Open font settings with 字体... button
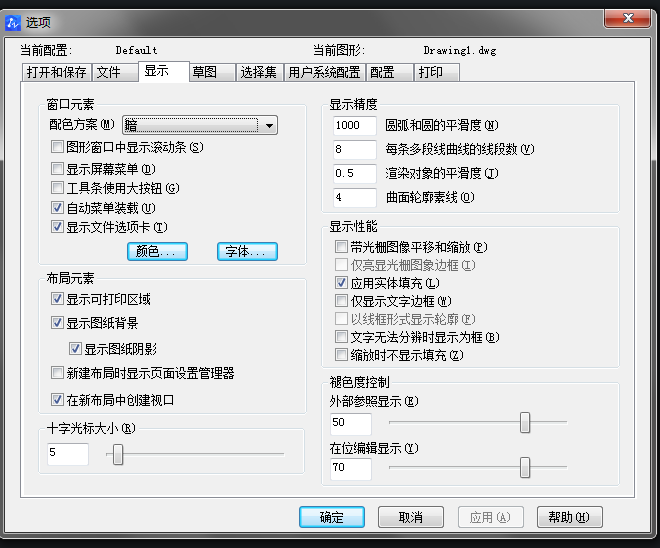 [x=247, y=251]
